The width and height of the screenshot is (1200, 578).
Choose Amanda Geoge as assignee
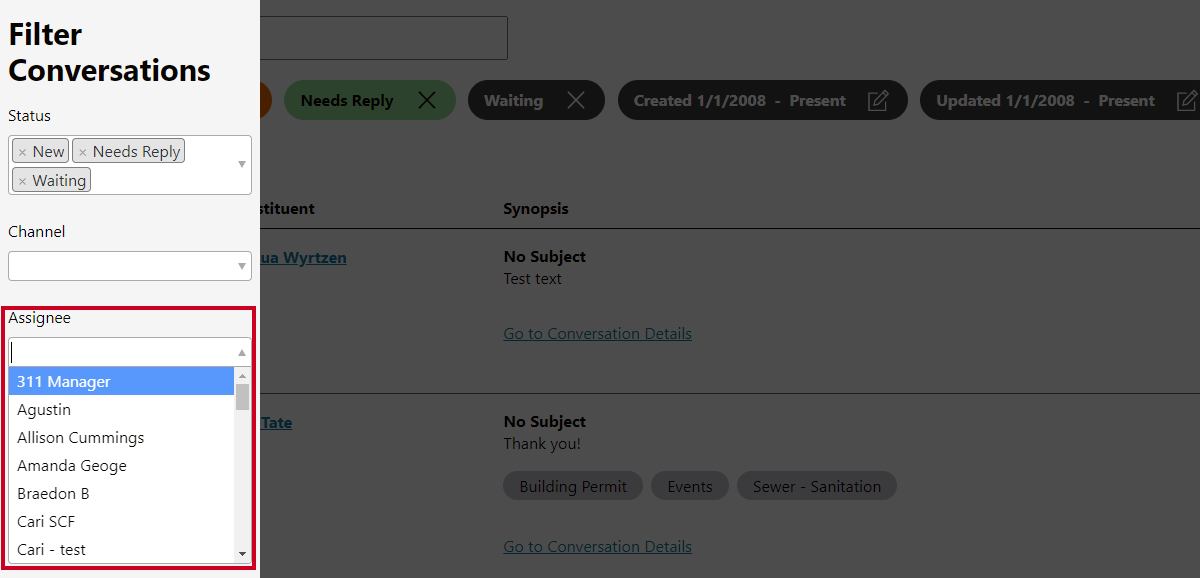[x=121, y=465]
